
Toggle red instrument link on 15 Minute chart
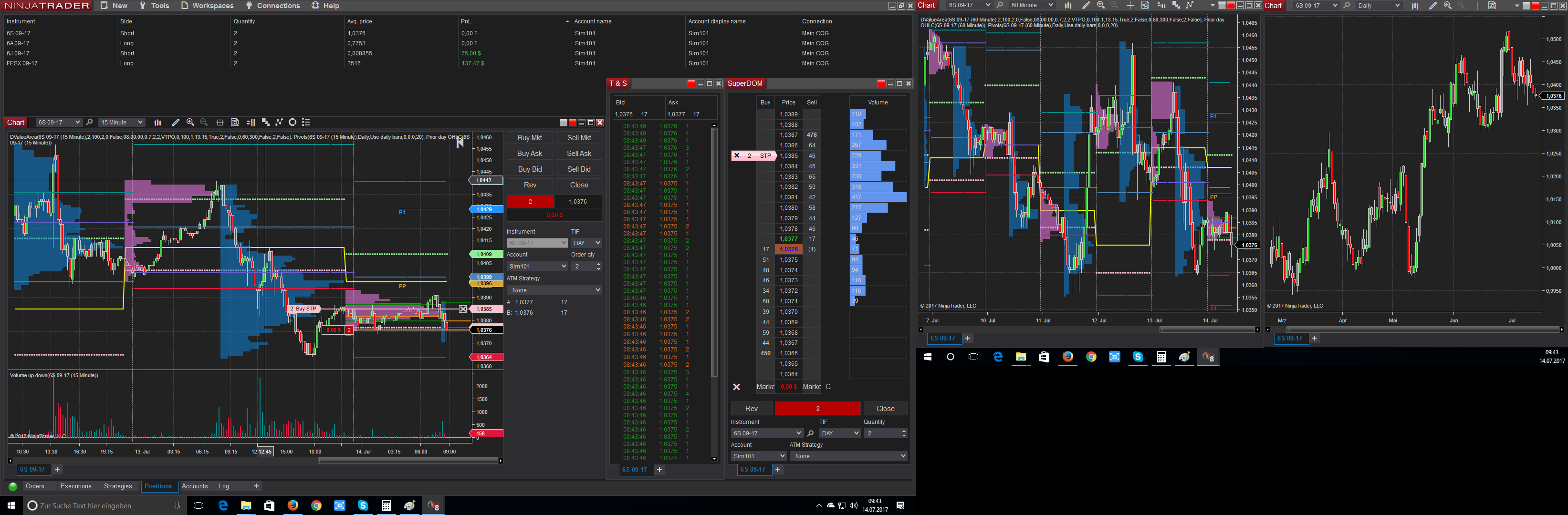coord(572,123)
